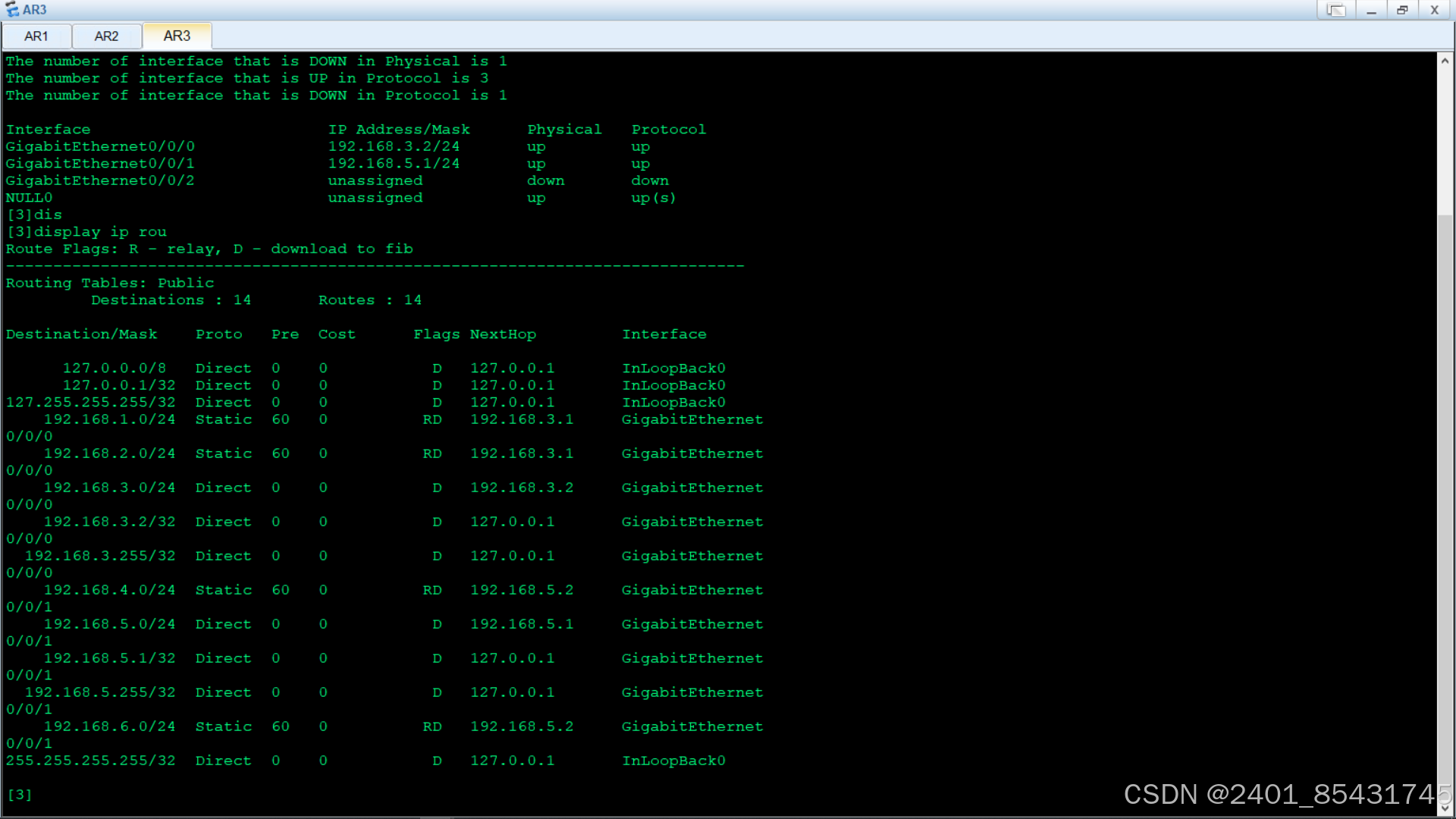Select the AR3 tab
1456x819 pixels.
pyautogui.click(x=177, y=36)
